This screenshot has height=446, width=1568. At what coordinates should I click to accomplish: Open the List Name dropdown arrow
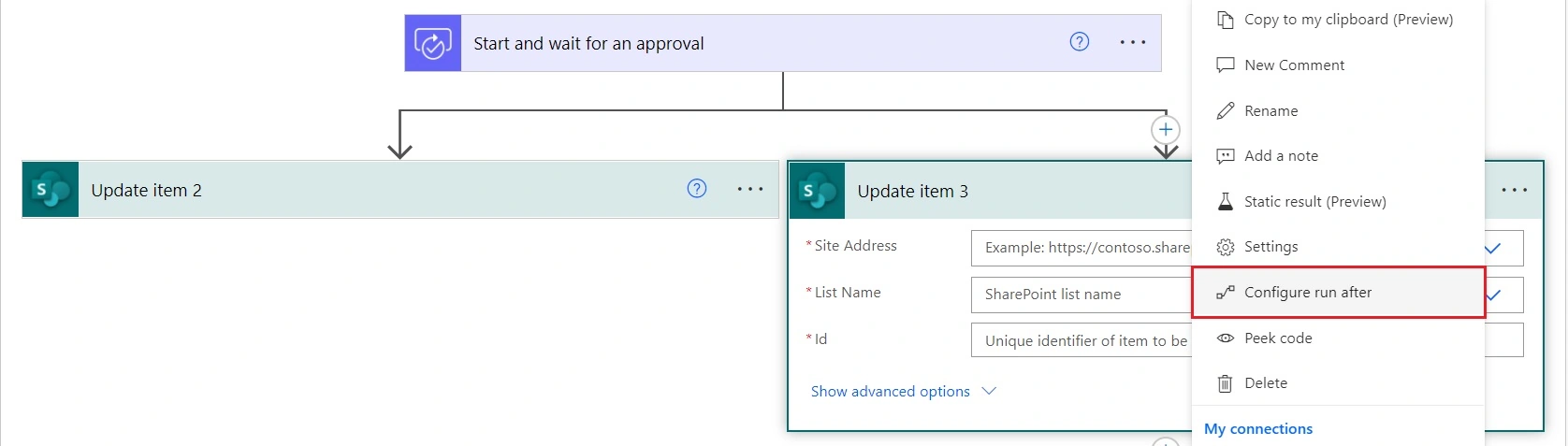click(x=1494, y=295)
